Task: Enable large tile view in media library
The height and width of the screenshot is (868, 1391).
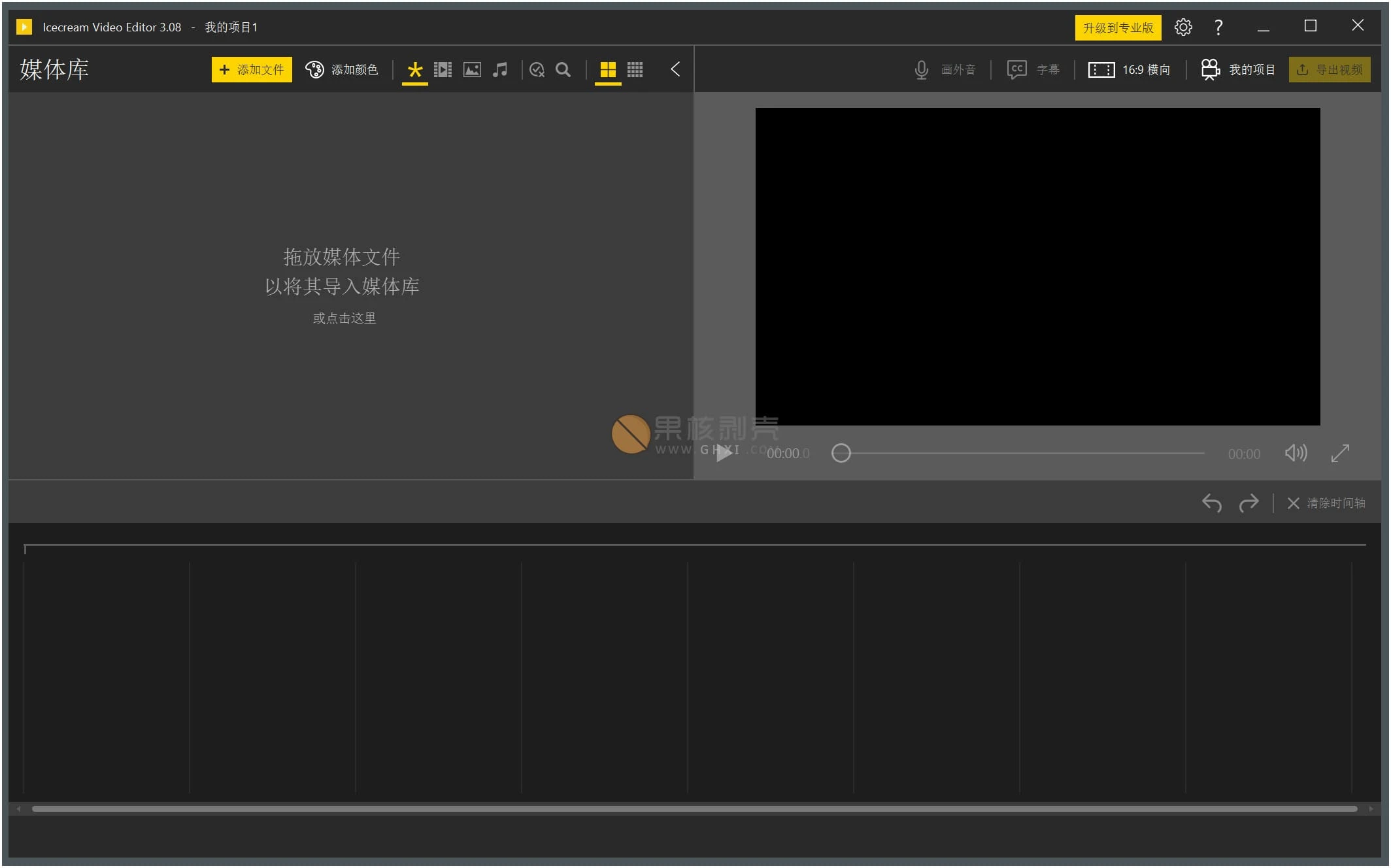Action: tap(607, 69)
